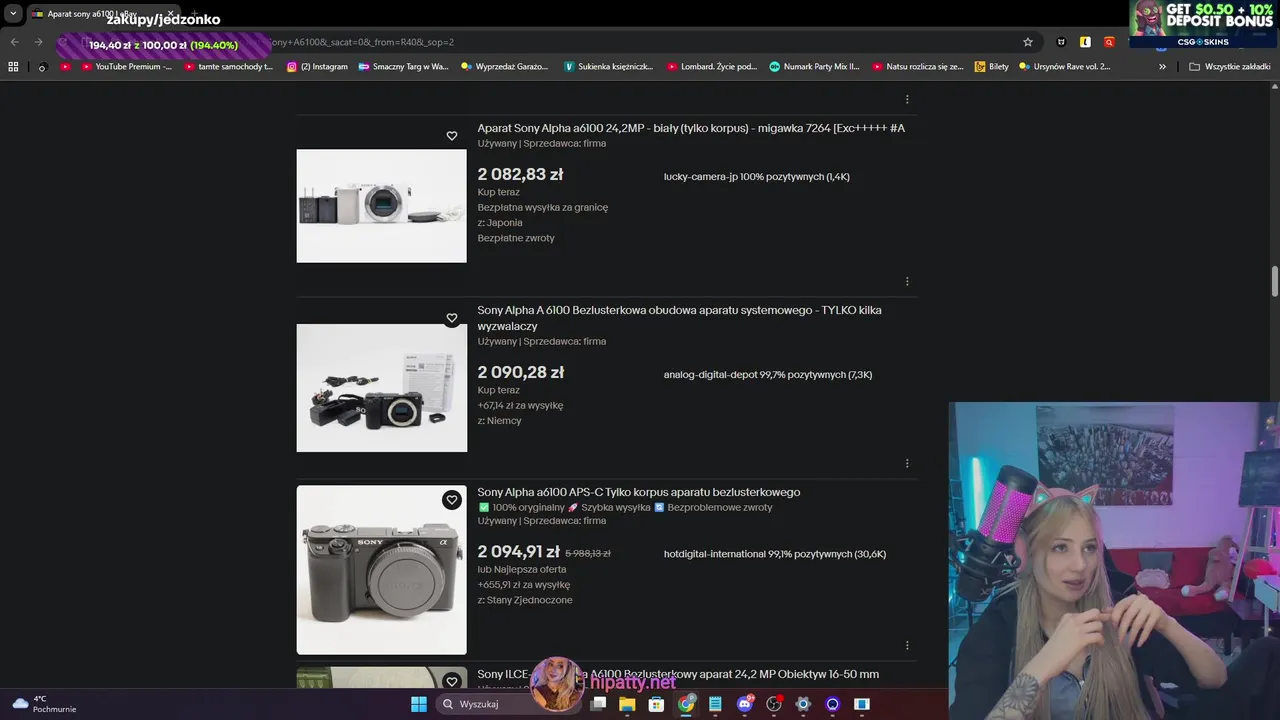
Task: Show more bookmarks via the chevron
Action: [x=1162, y=67]
